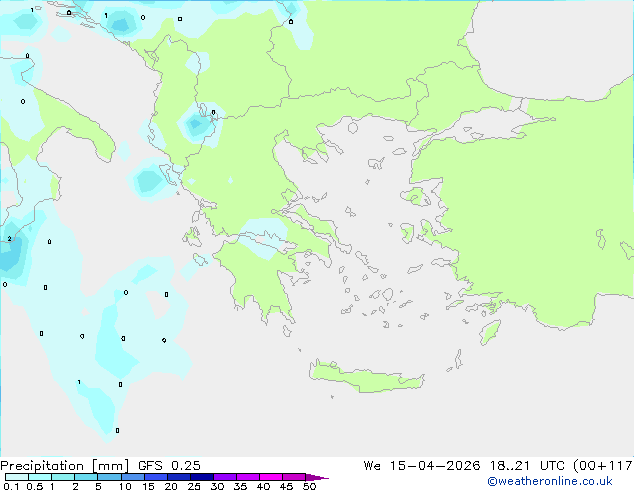This screenshot has width=634, height=490.
Task: Click the Peloponnese peninsula on the map
Action: point(261,279)
